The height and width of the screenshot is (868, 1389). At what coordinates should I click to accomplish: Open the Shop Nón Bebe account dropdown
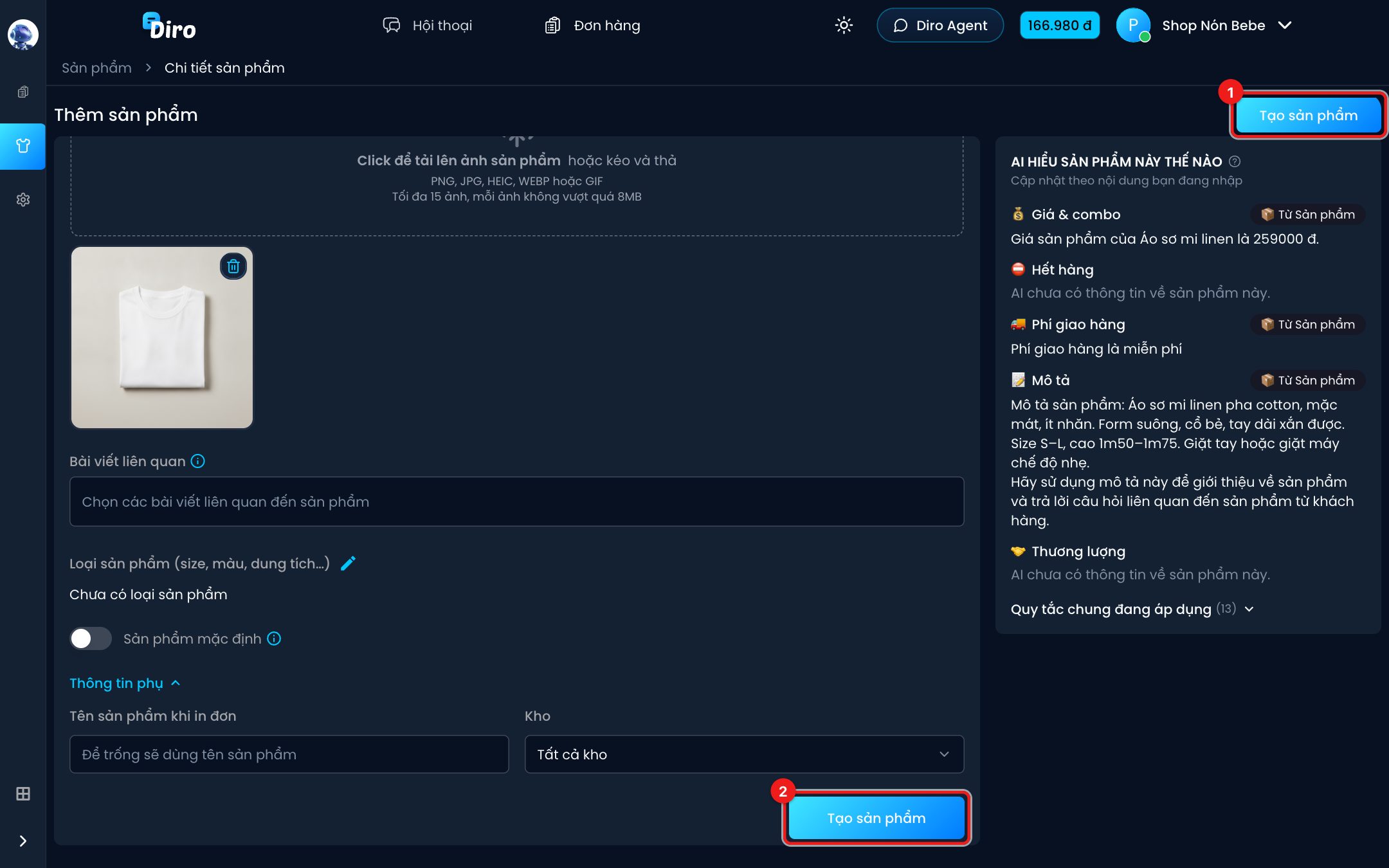(x=1227, y=25)
